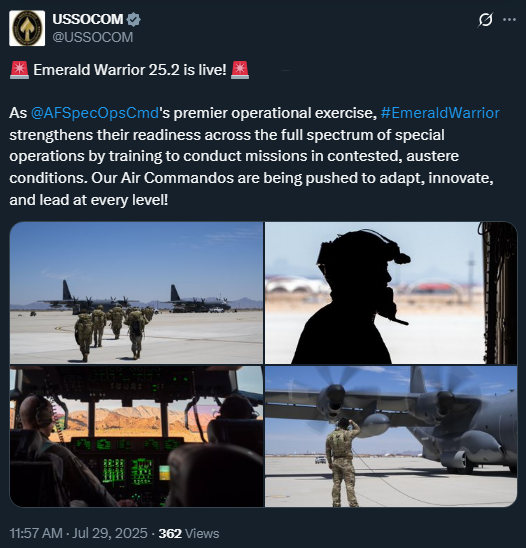Image resolution: width=526 pixels, height=548 pixels.
Task: Open the cockpit view photo
Action: coord(136,436)
